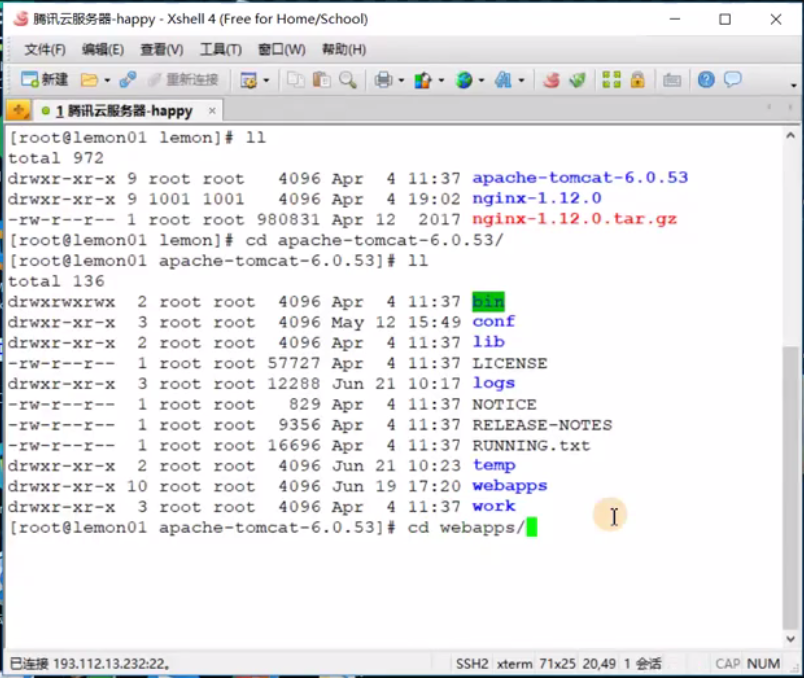Click the tab scroll left arrow
The image size is (804, 678).
click(769, 107)
